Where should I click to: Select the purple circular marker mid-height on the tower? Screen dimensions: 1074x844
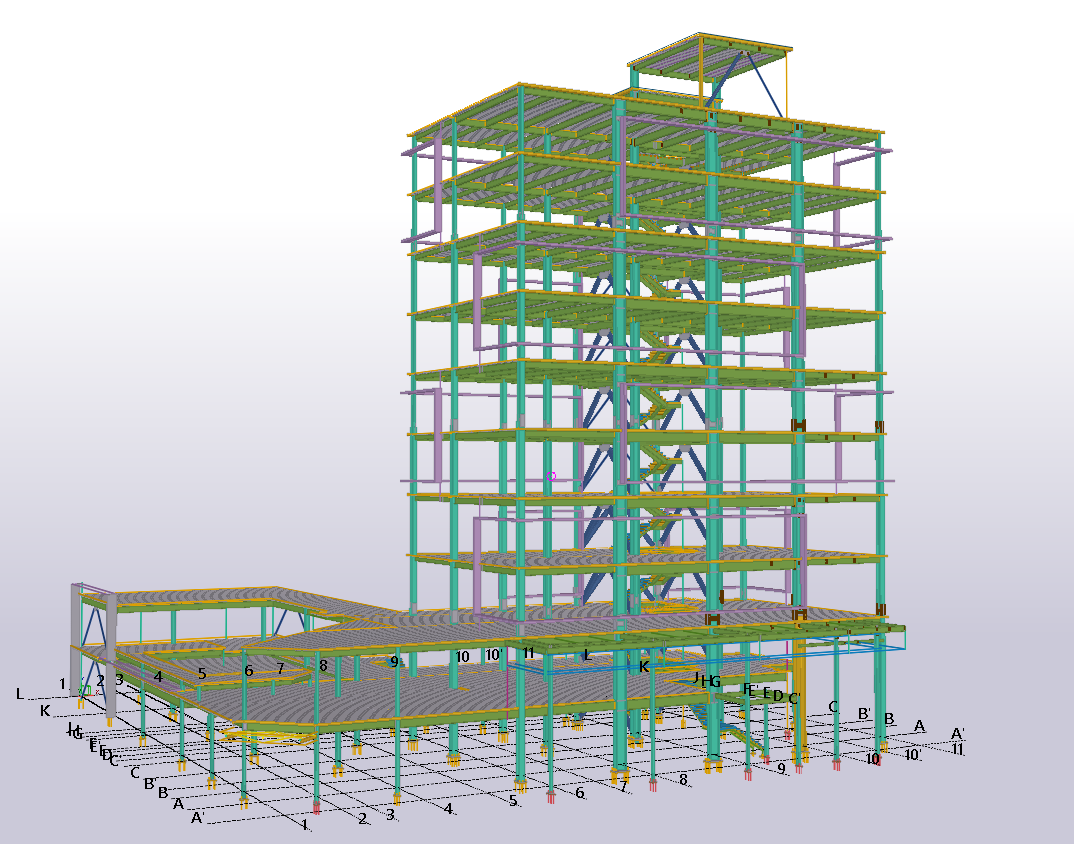[x=551, y=477]
